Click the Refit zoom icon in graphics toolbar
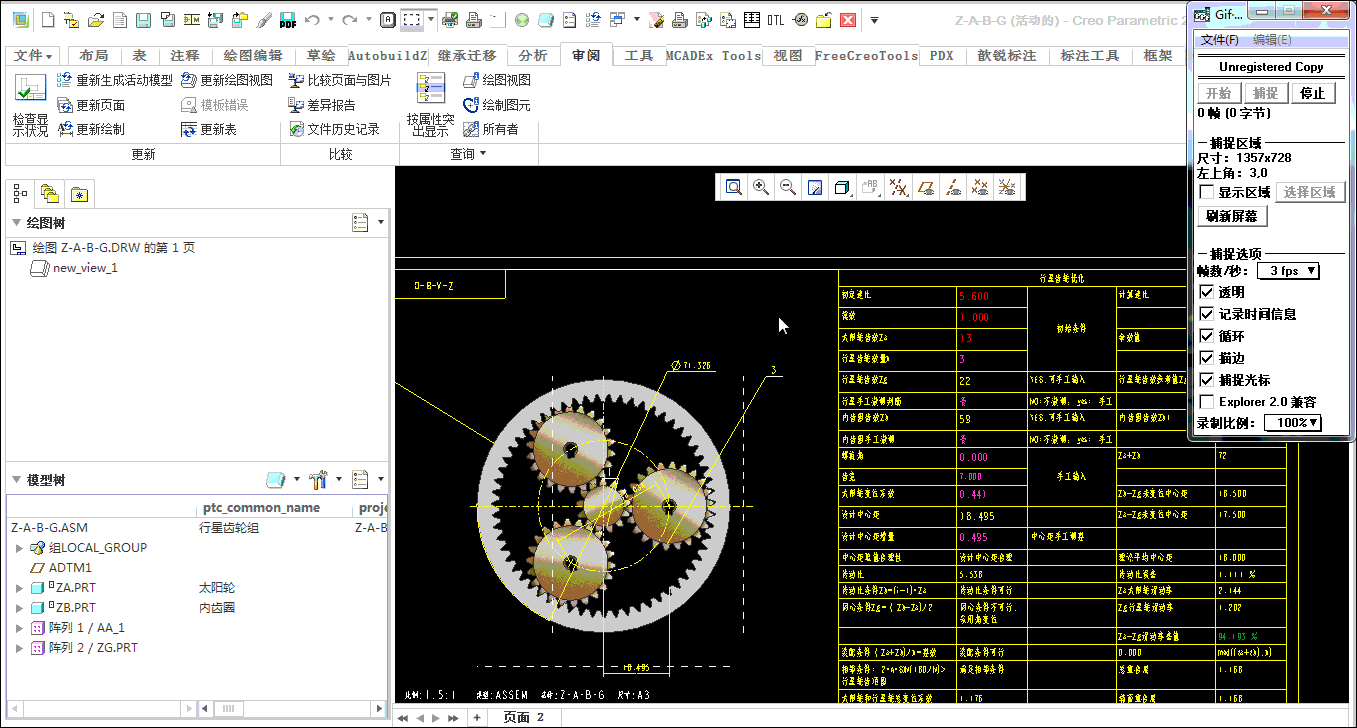1357x728 pixels. click(734, 187)
